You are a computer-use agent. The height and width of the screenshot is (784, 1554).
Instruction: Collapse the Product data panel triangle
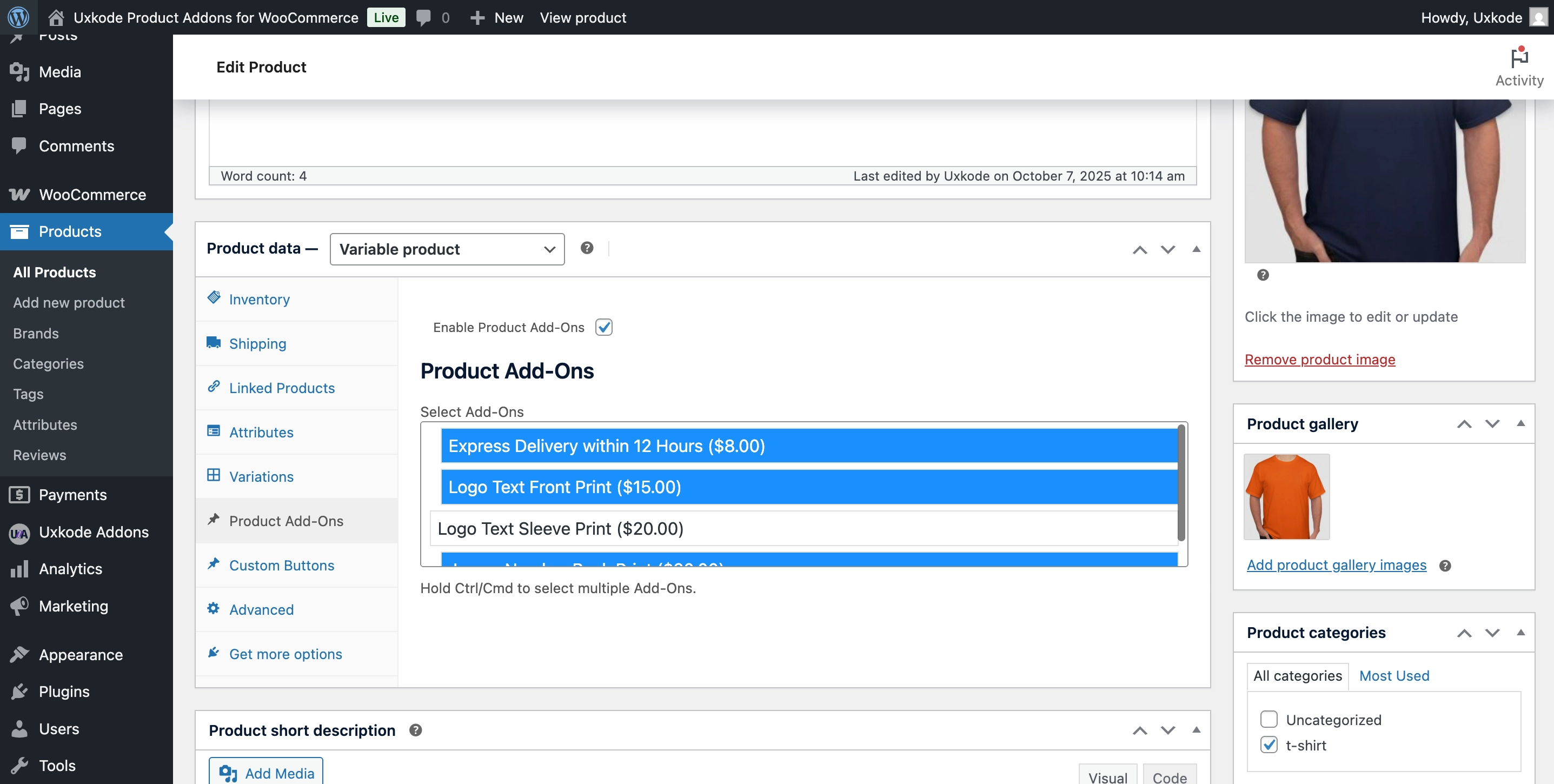point(1196,249)
